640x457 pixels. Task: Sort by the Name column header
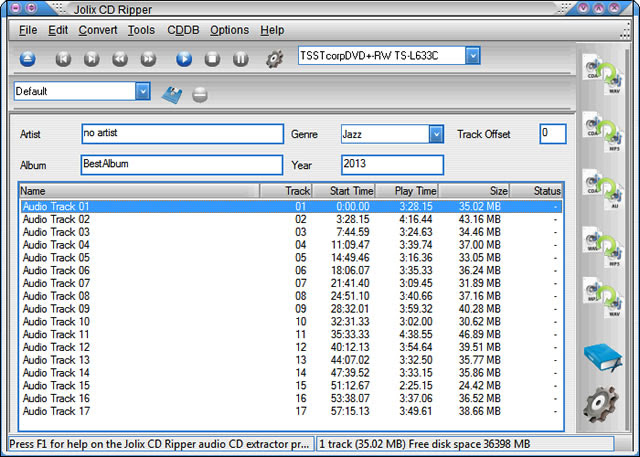pyautogui.click(x=139, y=191)
